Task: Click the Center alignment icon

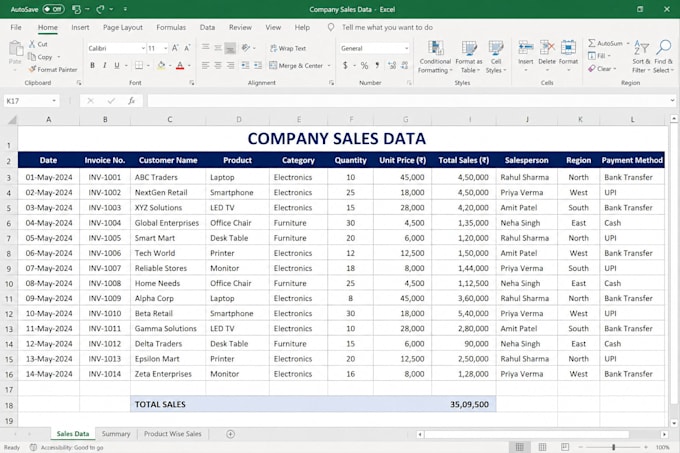Action: [x=218, y=65]
